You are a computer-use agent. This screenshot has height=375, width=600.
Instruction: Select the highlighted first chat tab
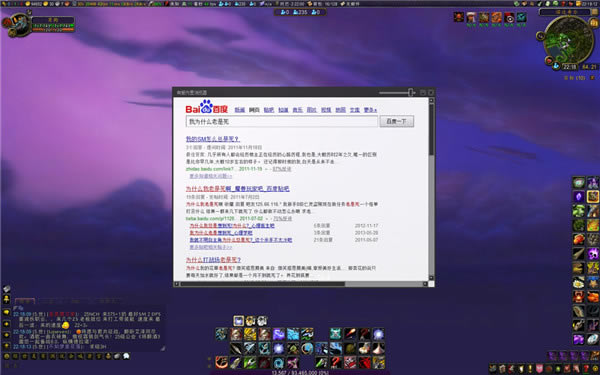click(x=25, y=301)
